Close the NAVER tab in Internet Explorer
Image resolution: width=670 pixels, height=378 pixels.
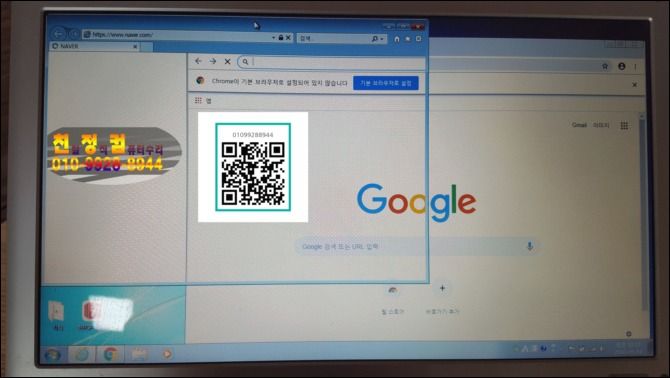[135, 46]
